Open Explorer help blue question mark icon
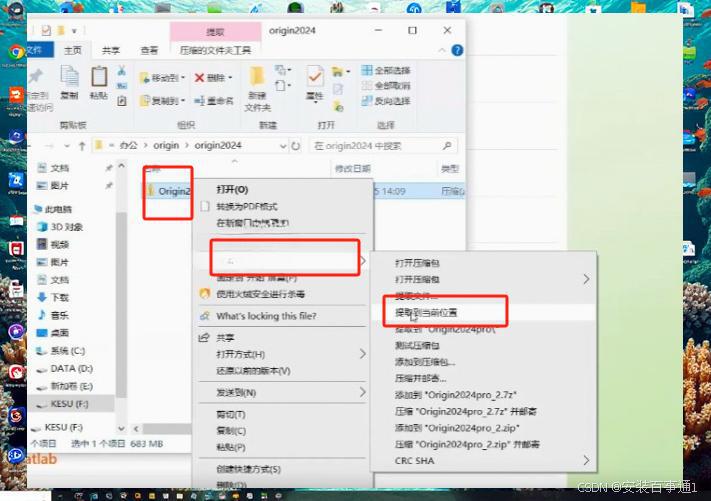 coord(457,50)
